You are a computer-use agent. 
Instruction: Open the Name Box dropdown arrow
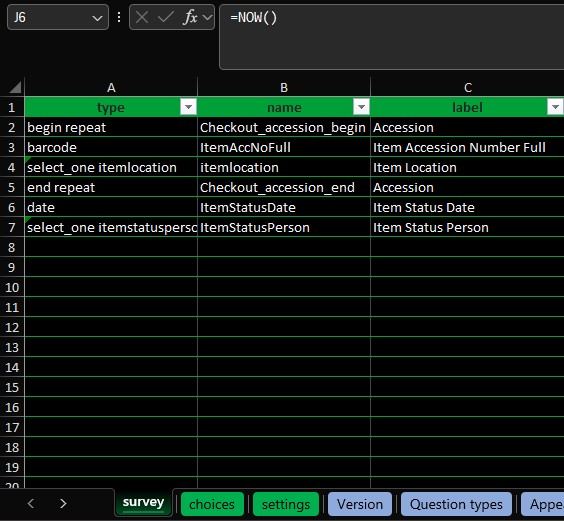97,18
